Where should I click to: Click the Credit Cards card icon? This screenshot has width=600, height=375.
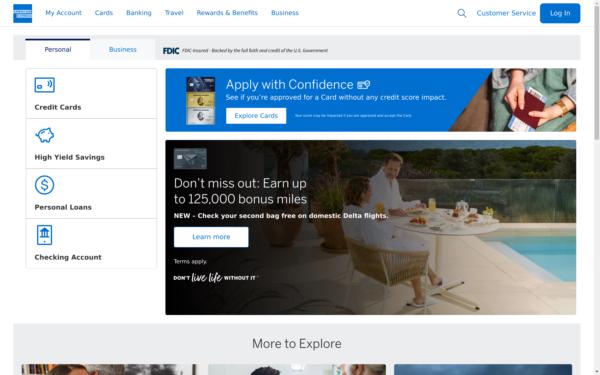pos(44,85)
